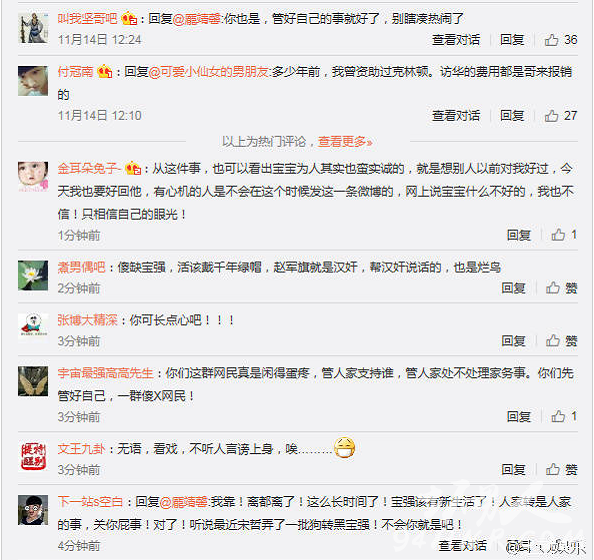Open the username link 张博大精深

pyautogui.click(x=88, y=320)
